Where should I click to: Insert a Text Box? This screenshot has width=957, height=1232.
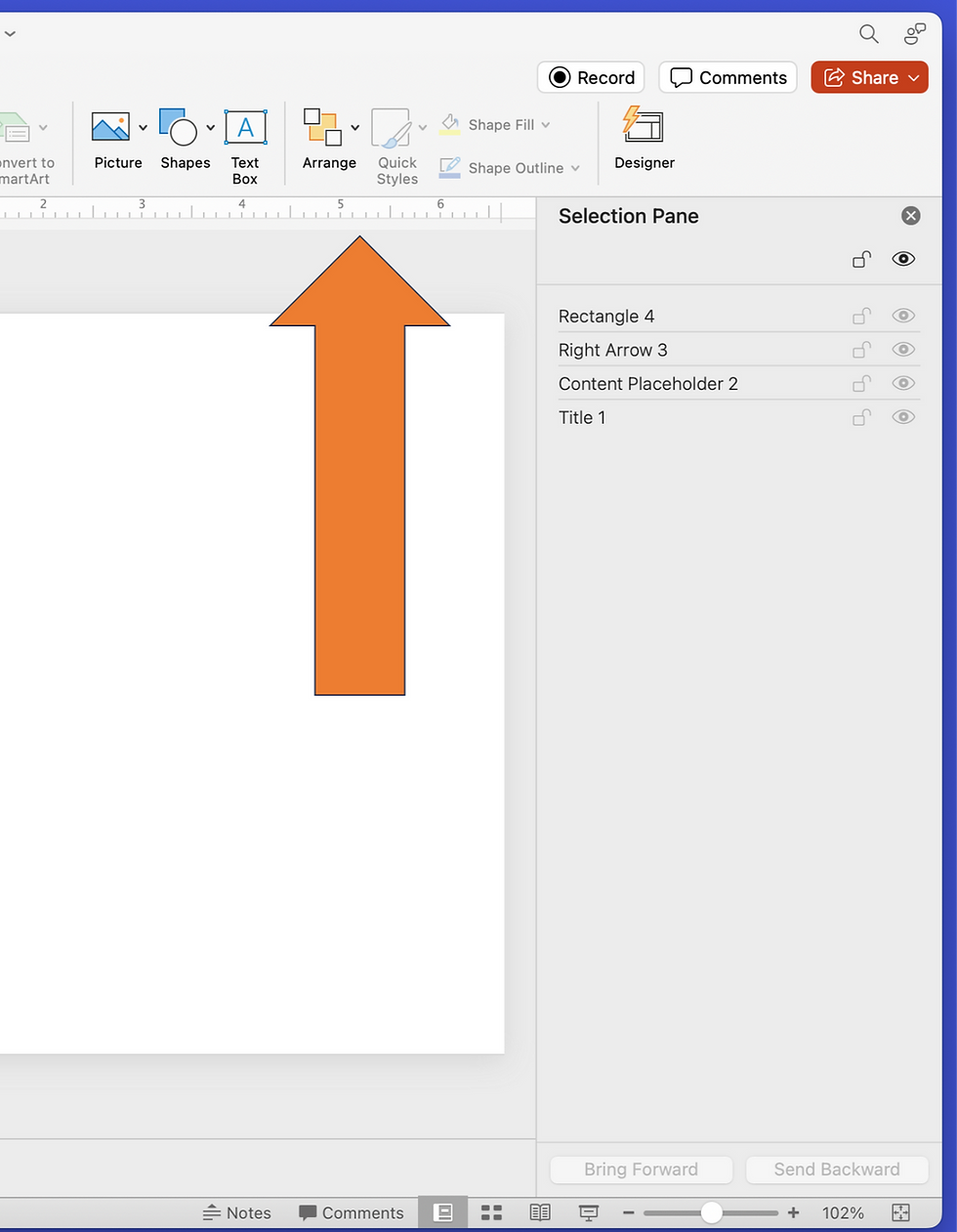pos(245,127)
